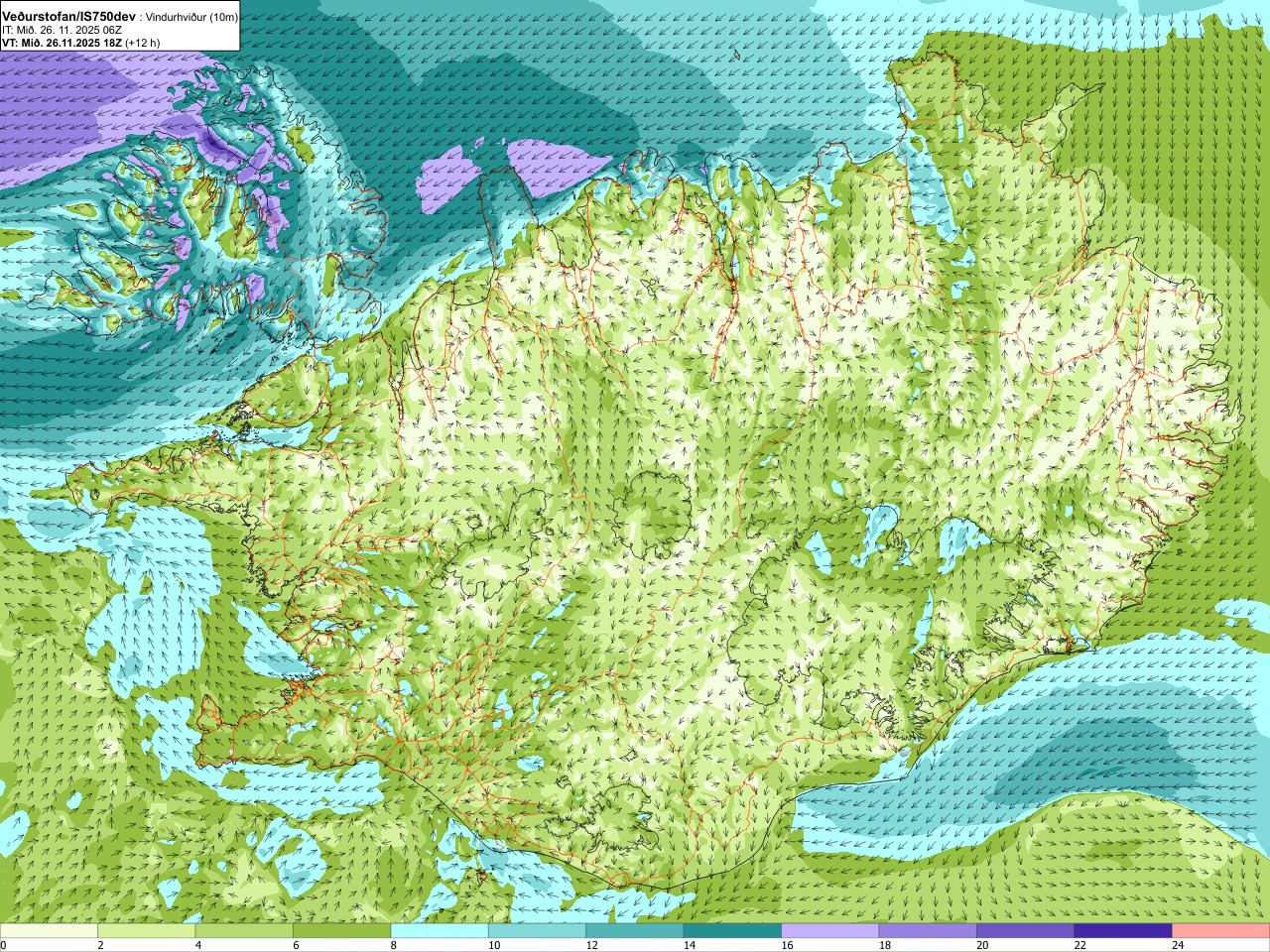The height and width of the screenshot is (952, 1270).
Task: Click the '(+12 h)' forecast offset text
Action: 143,43
